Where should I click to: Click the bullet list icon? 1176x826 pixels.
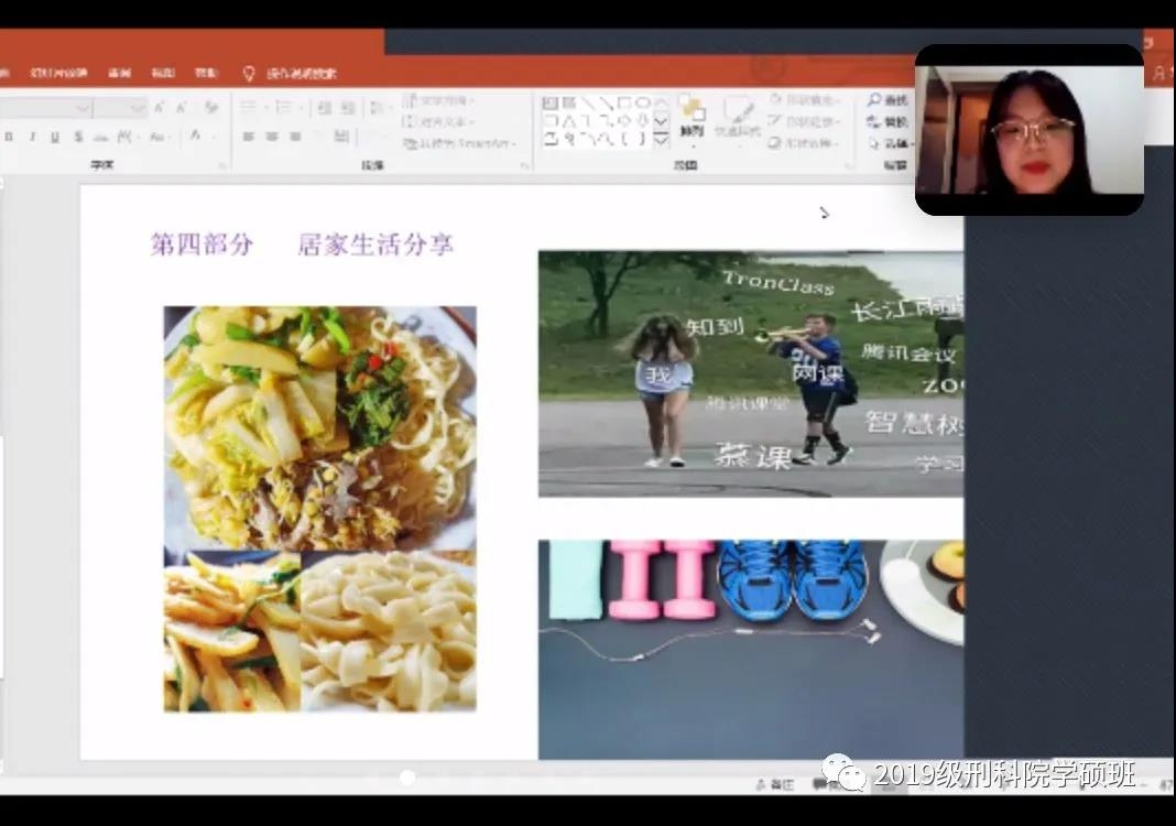(x=248, y=108)
